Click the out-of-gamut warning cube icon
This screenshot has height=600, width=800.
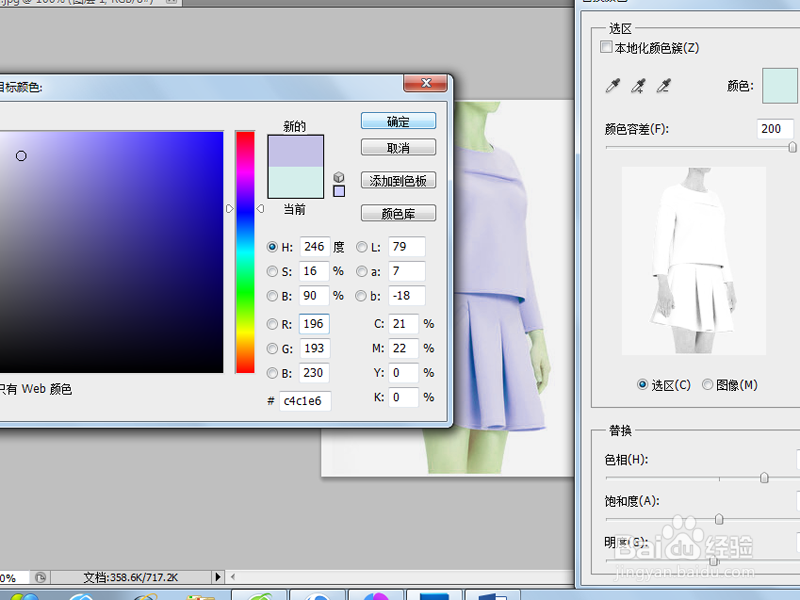click(339, 177)
